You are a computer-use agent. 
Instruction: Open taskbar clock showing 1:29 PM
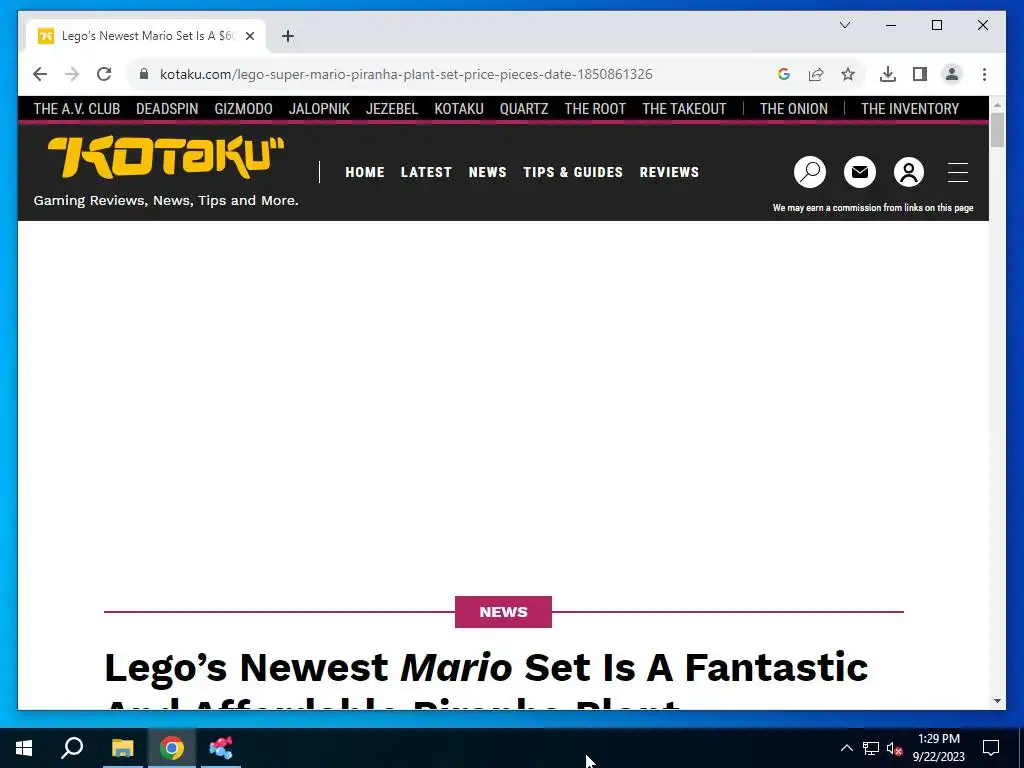click(938, 748)
